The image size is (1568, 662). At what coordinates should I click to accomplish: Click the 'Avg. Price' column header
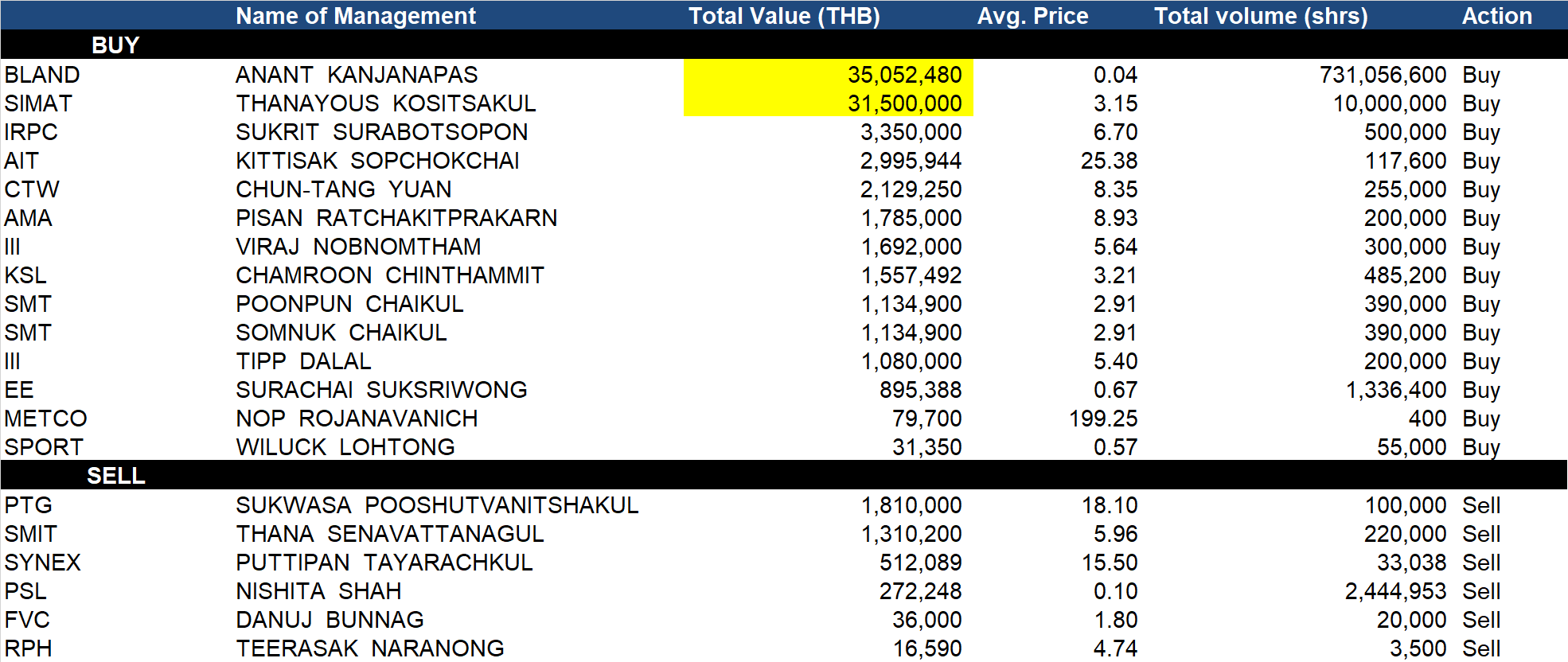(1032, 16)
